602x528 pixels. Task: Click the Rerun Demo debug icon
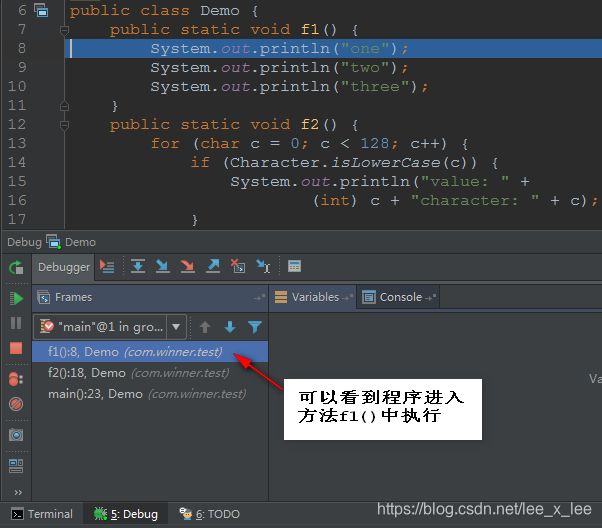pos(16,267)
